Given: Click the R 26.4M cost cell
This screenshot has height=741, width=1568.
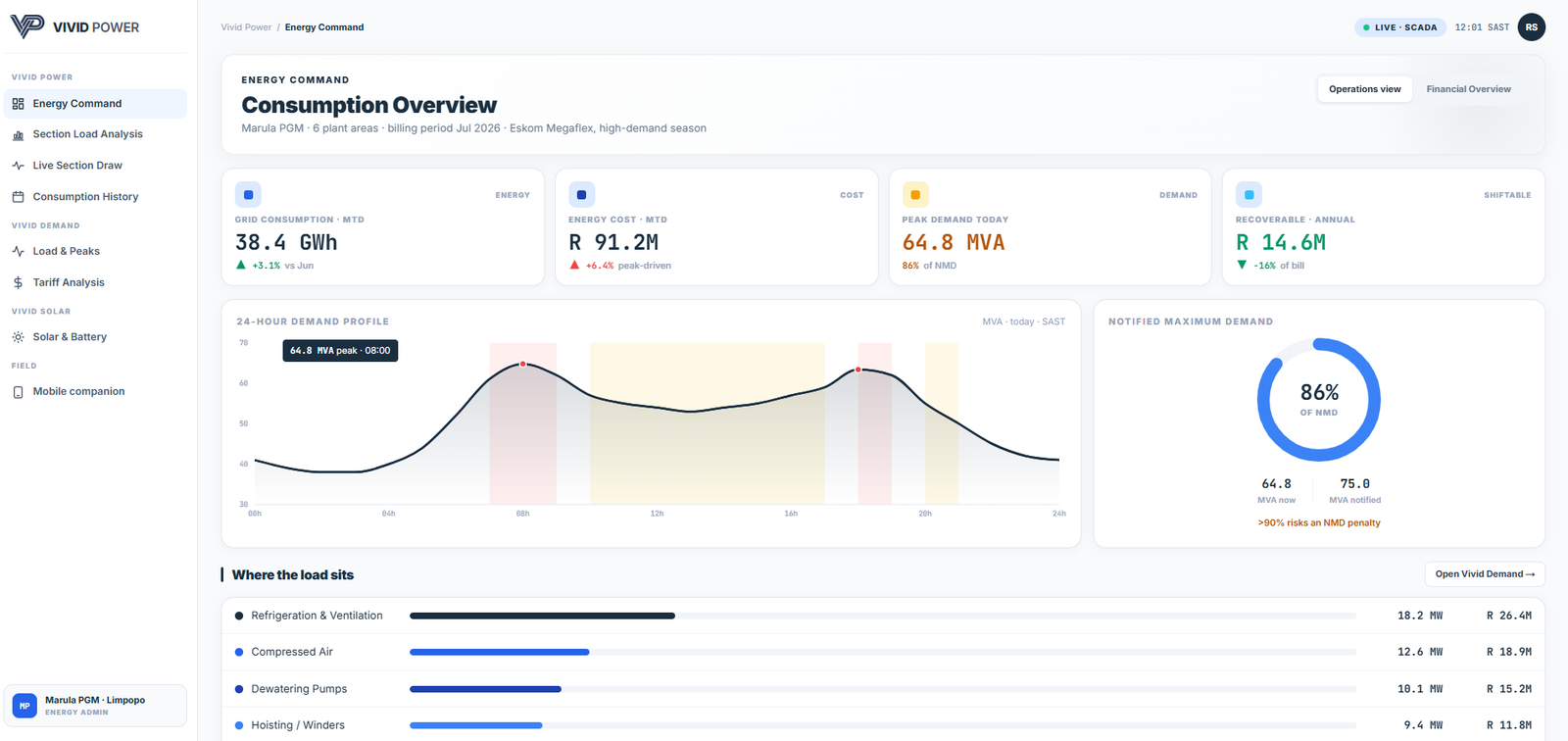Looking at the screenshot, I should (1509, 616).
